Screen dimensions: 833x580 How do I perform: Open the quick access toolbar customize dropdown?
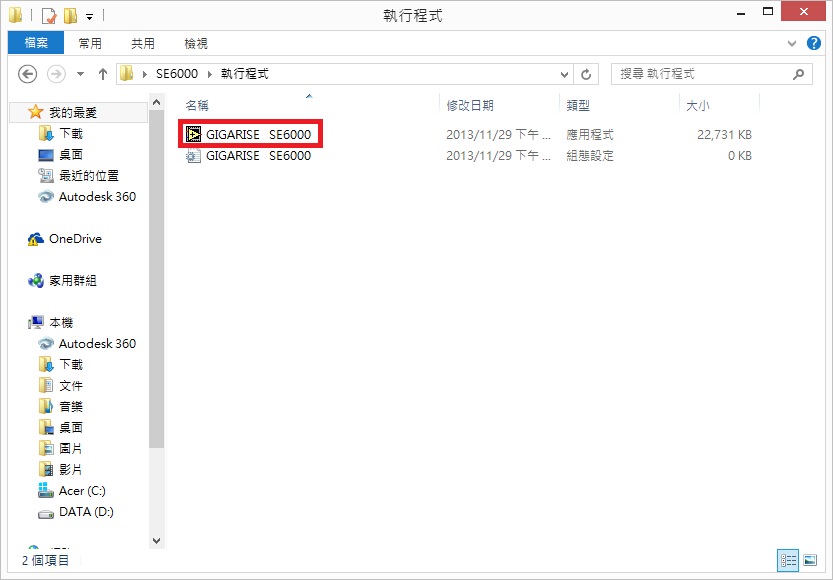pyautogui.click(x=90, y=16)
